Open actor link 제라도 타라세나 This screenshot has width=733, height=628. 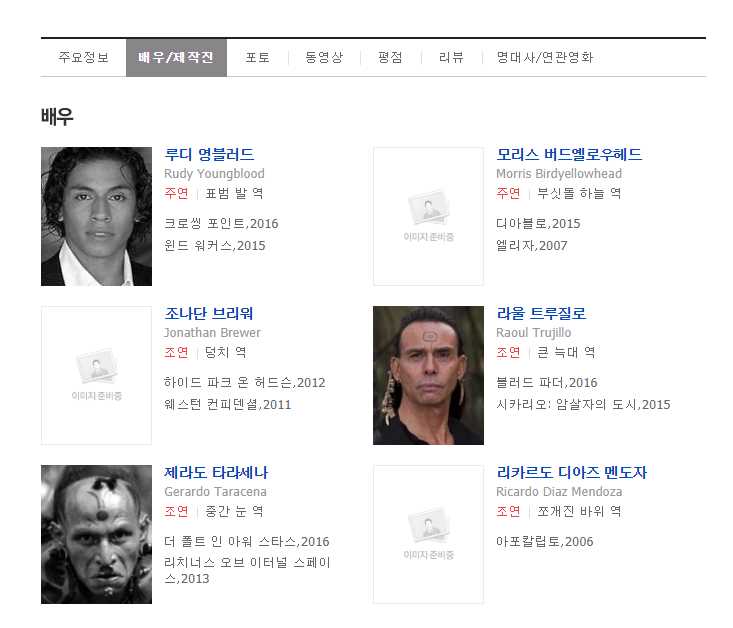(216, 472)
